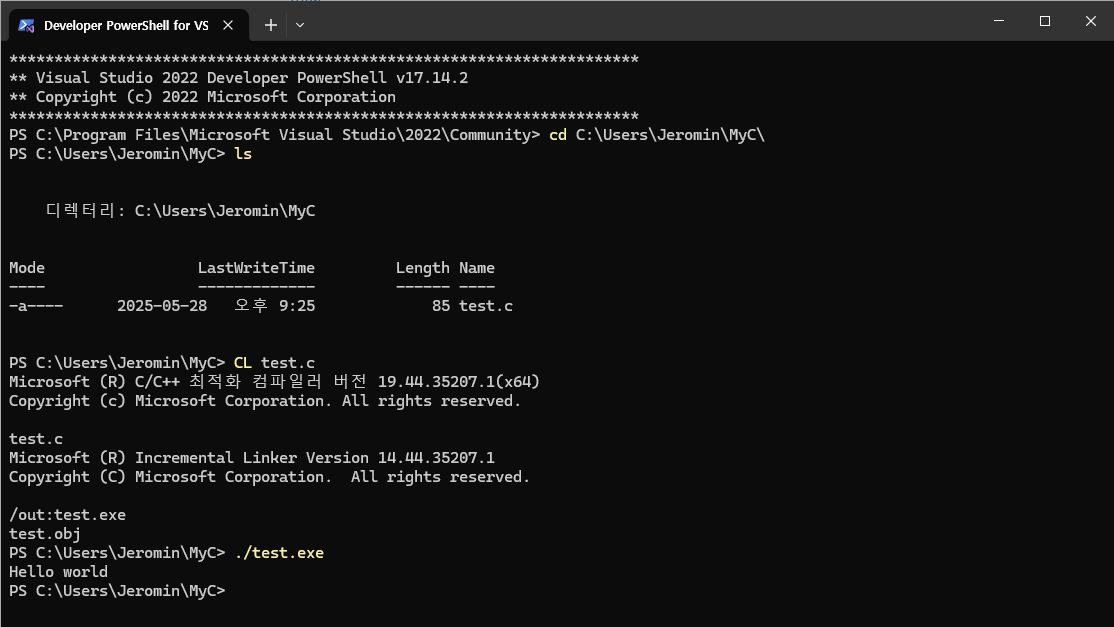Viewport: 1114px width, 627px height.
Task: Click the 'Mode' column header
Action: coord(27,268)
